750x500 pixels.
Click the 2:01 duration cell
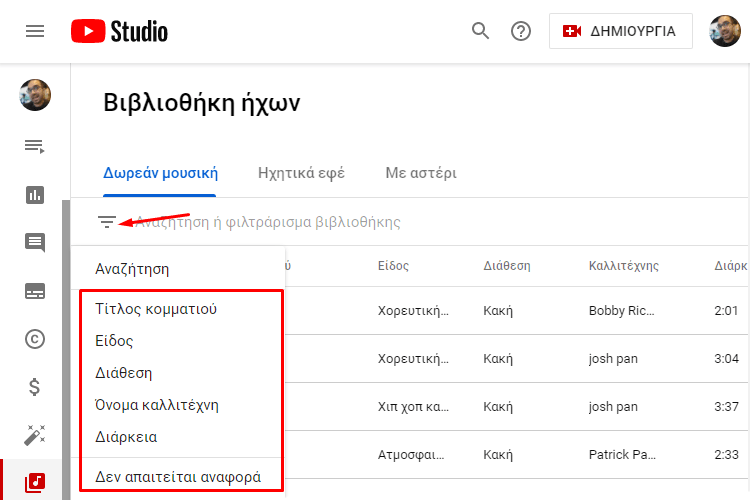pos(726,311)
